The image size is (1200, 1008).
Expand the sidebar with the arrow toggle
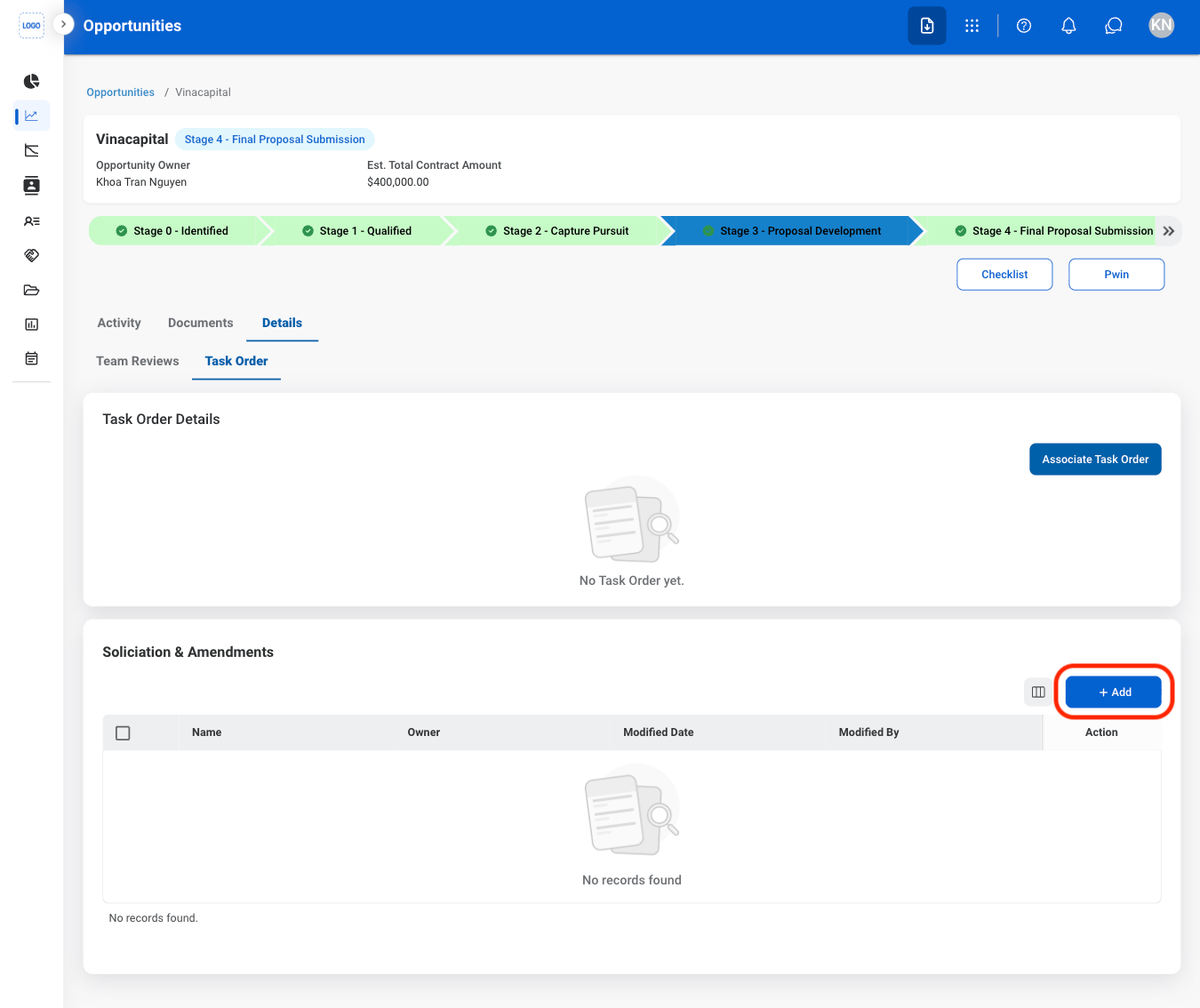tap(63, 25)
